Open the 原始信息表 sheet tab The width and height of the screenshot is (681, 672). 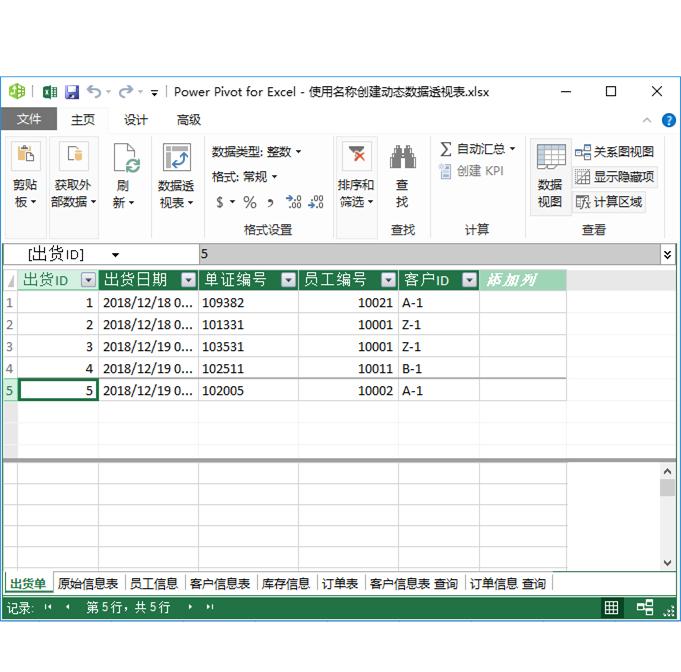pos(88,583)
